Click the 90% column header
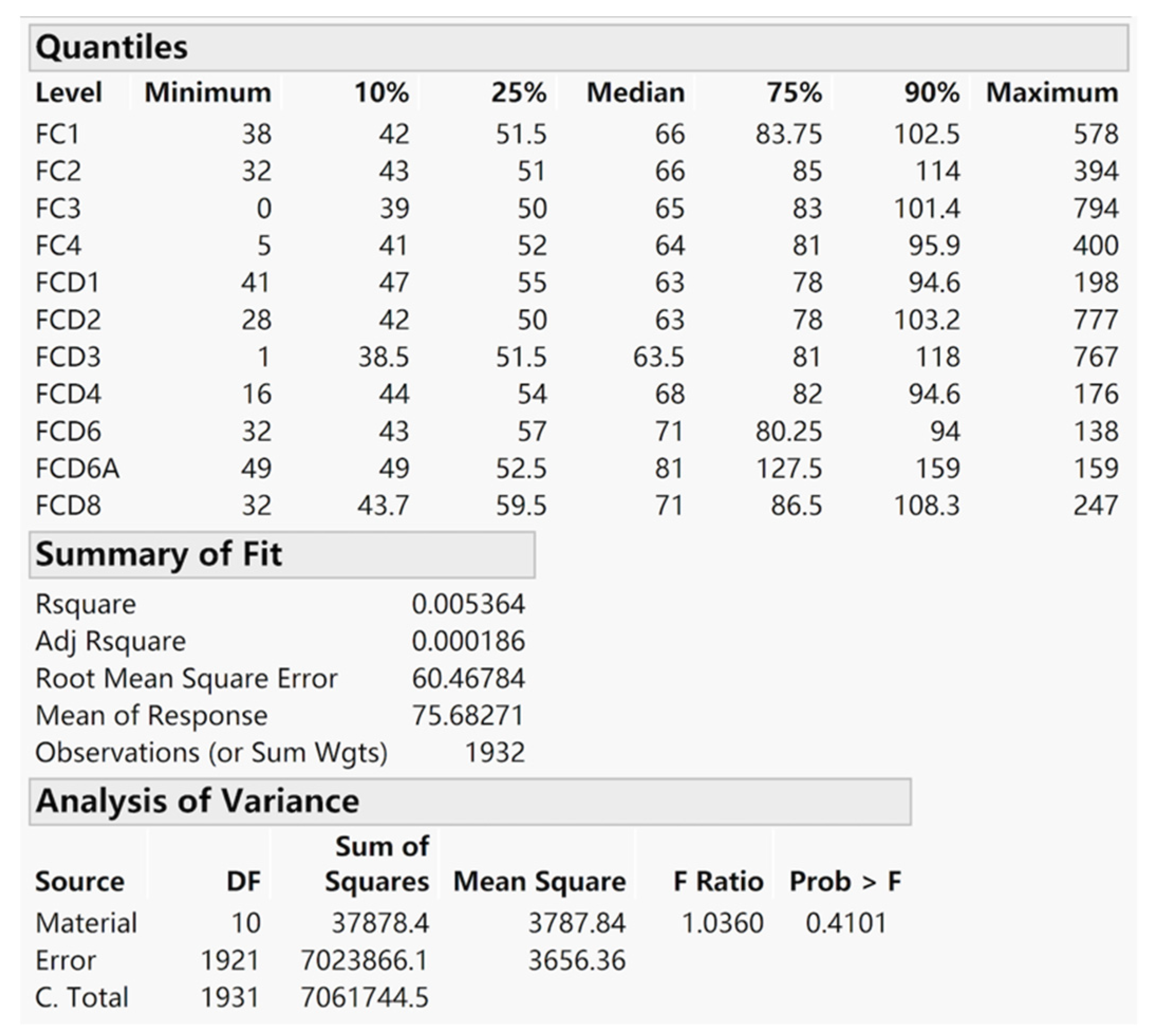 coord(932,93)
